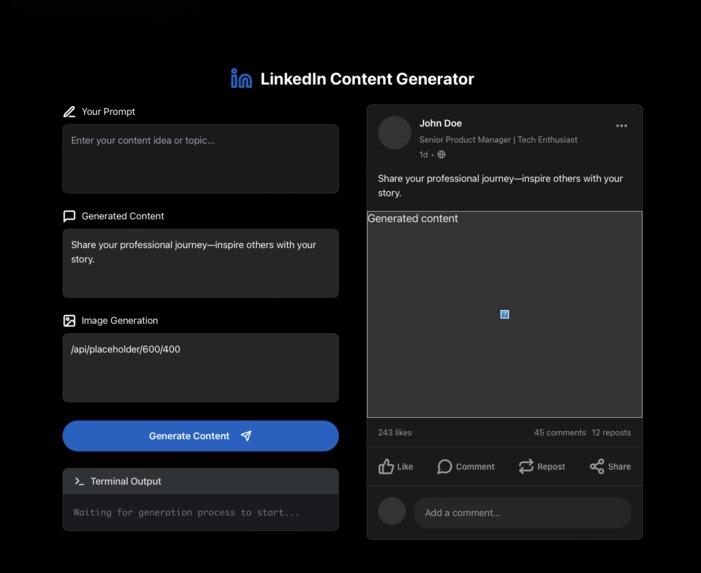
Task: Focus the Your Prompt text area
Action: tap(201, 159)
